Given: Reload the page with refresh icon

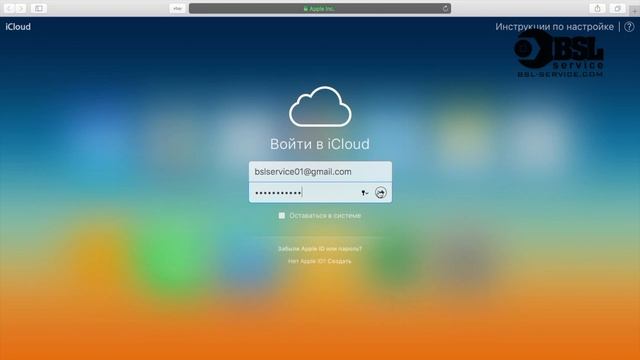Looking at the screenshot, I should coord(445,9).
